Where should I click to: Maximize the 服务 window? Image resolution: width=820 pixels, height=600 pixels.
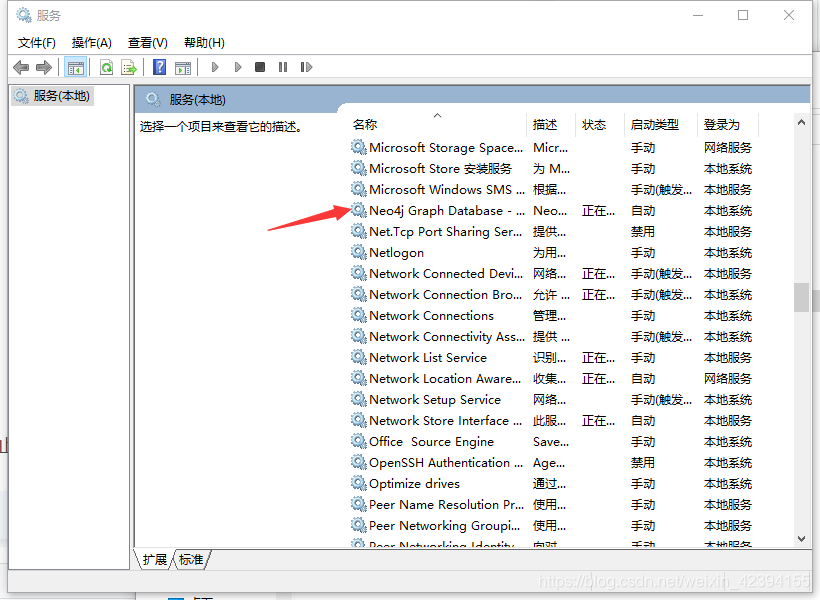pyautogui.click(x=743, y=15)
